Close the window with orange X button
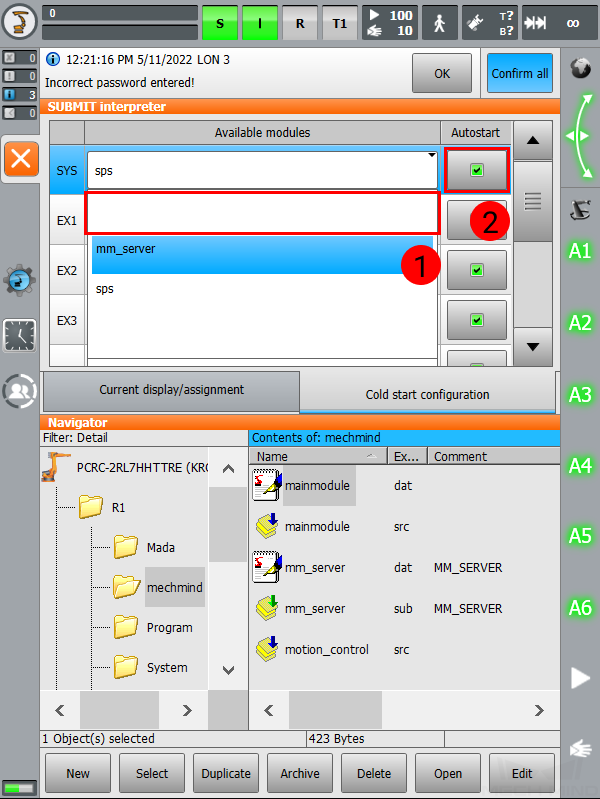Image resolution: width=600 pixels, height=799 pixels. click(21, 158)
